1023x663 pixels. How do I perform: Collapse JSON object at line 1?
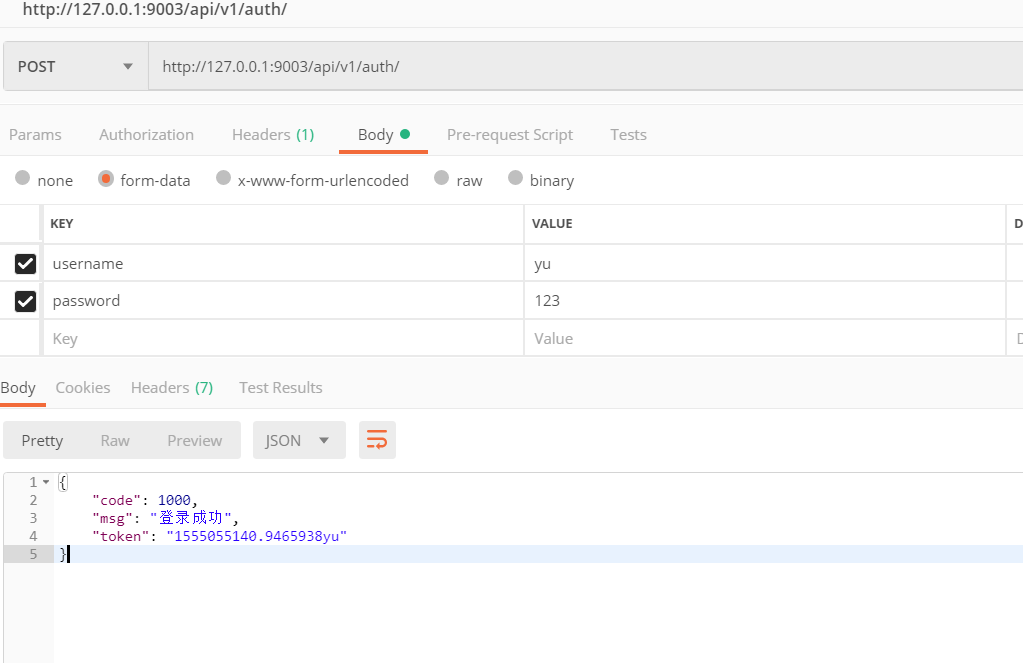46,482
